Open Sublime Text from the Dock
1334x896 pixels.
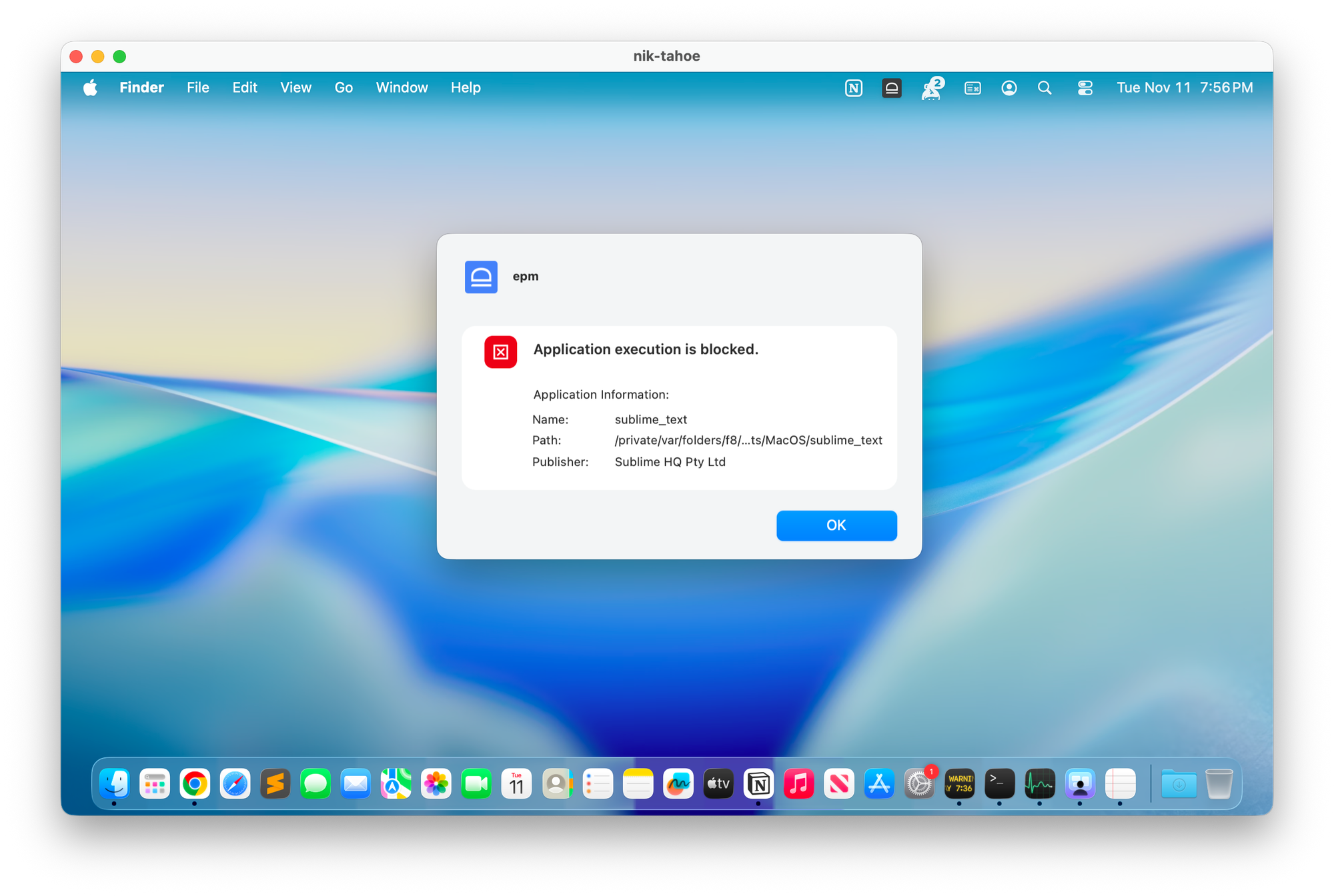pos(275,784)
